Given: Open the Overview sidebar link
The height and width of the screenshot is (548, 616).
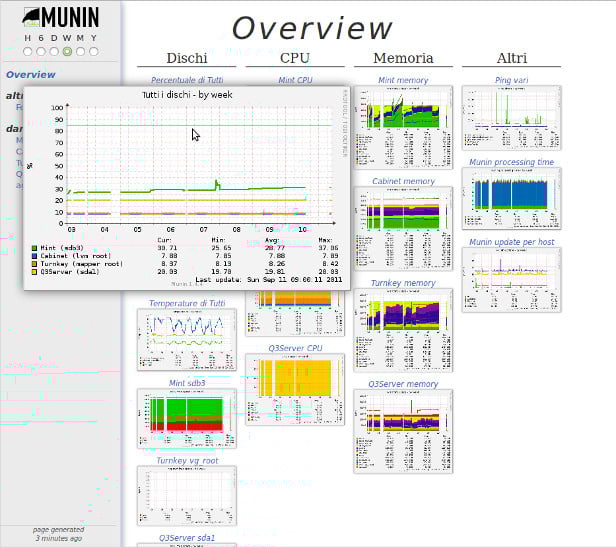Looking at the screenshot, I should click(x=31, y=74).
